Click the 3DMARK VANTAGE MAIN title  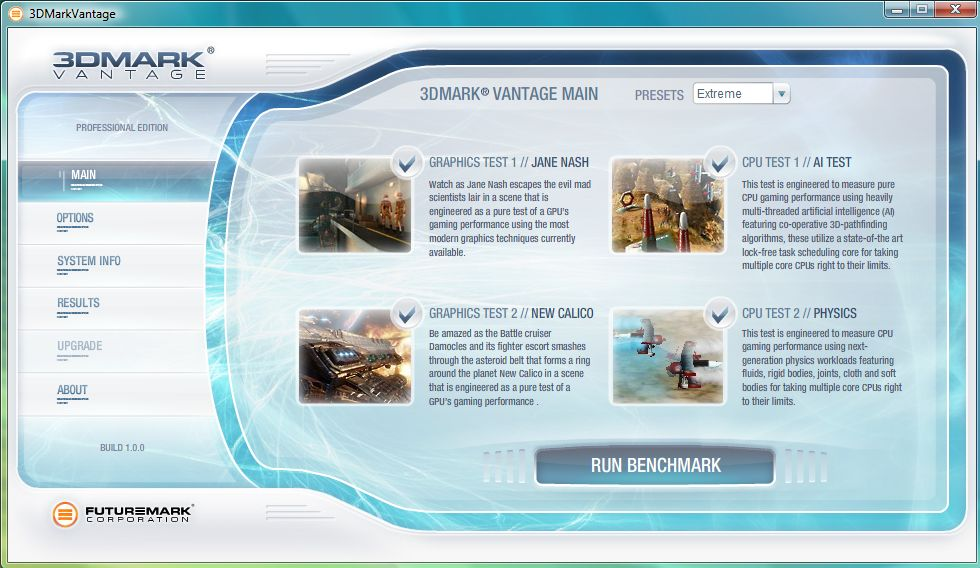(509, 94)
